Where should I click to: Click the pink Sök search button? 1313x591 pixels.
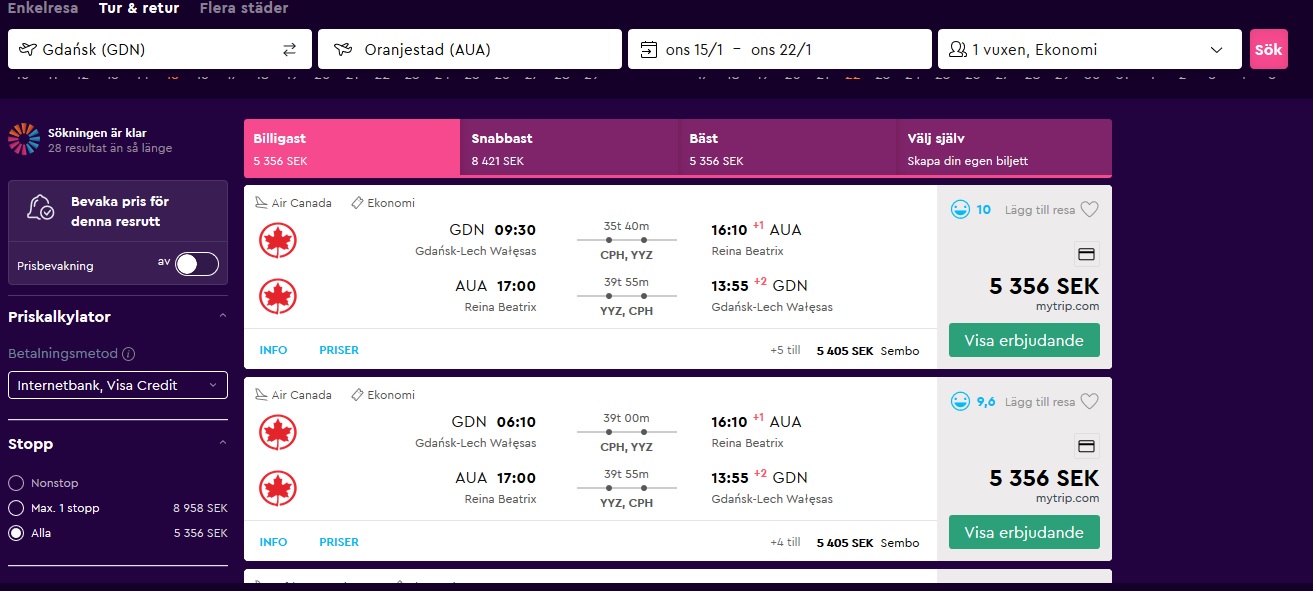click(x=1269, y=49)
